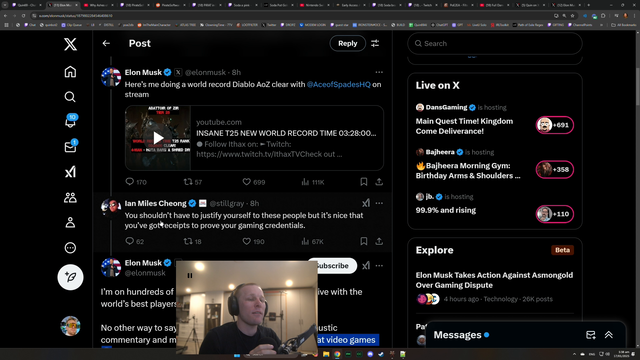The height and width of the screenshot is (360, 640).
Task: Open more menu on Elon Musk's Diablo post
Action: click(379, 72)
